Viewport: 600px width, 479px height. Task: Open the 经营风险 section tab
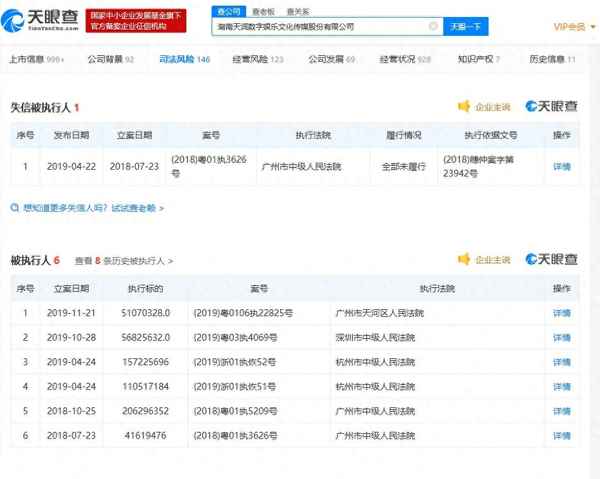[x=258, y=59]
